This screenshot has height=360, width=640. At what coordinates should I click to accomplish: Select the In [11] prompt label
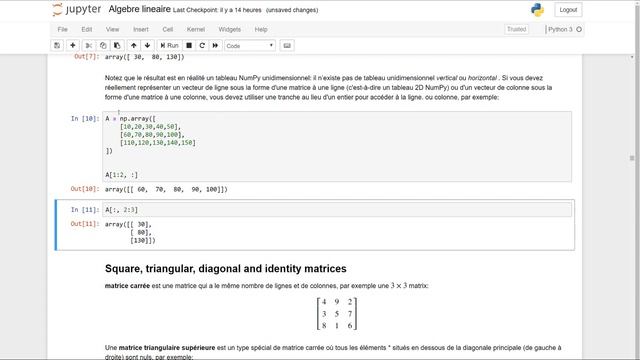[x=85, y=210]
